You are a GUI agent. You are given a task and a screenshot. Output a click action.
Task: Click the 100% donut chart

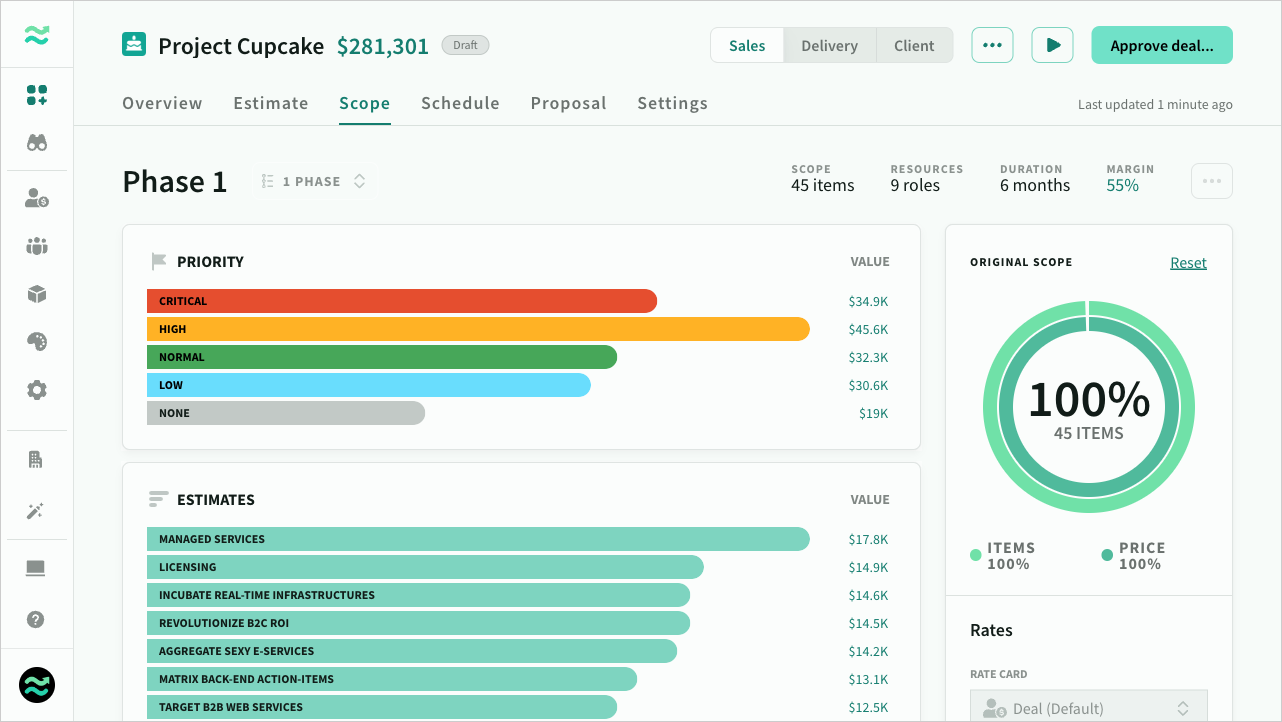click(x=1088, y=407)
